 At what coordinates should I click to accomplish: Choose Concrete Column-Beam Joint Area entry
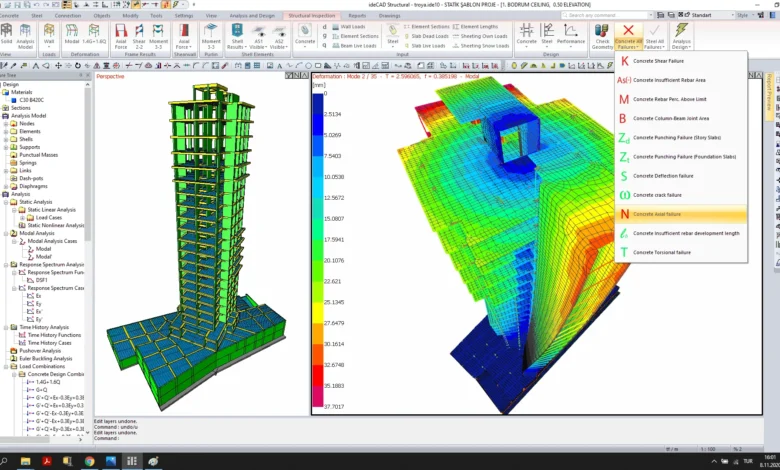[x=681, y=118]
